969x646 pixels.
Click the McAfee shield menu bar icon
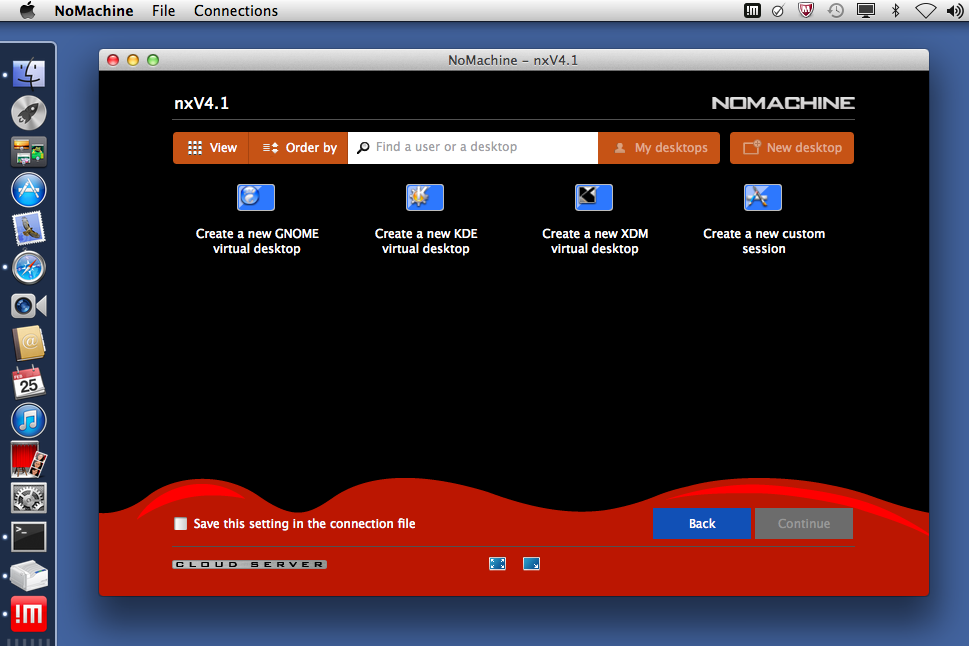pos(806,11)
